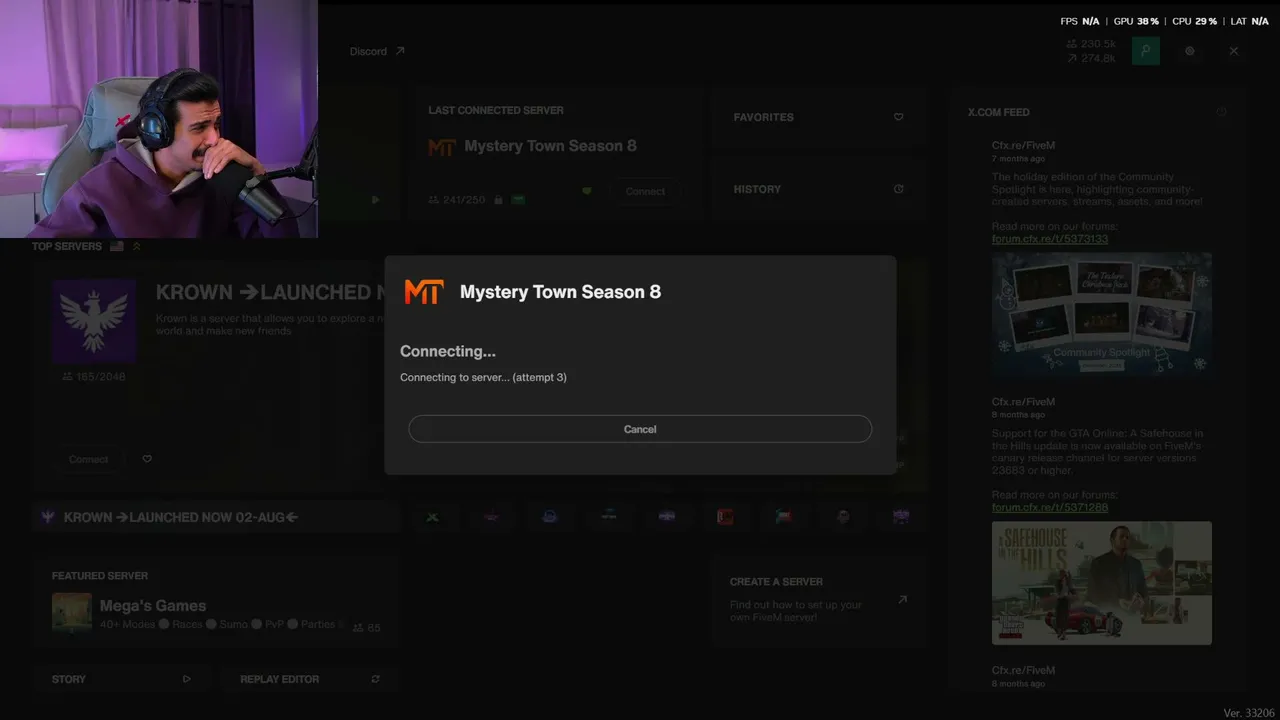Open the Safehouse in the Hills image

tap(1102, 583)
